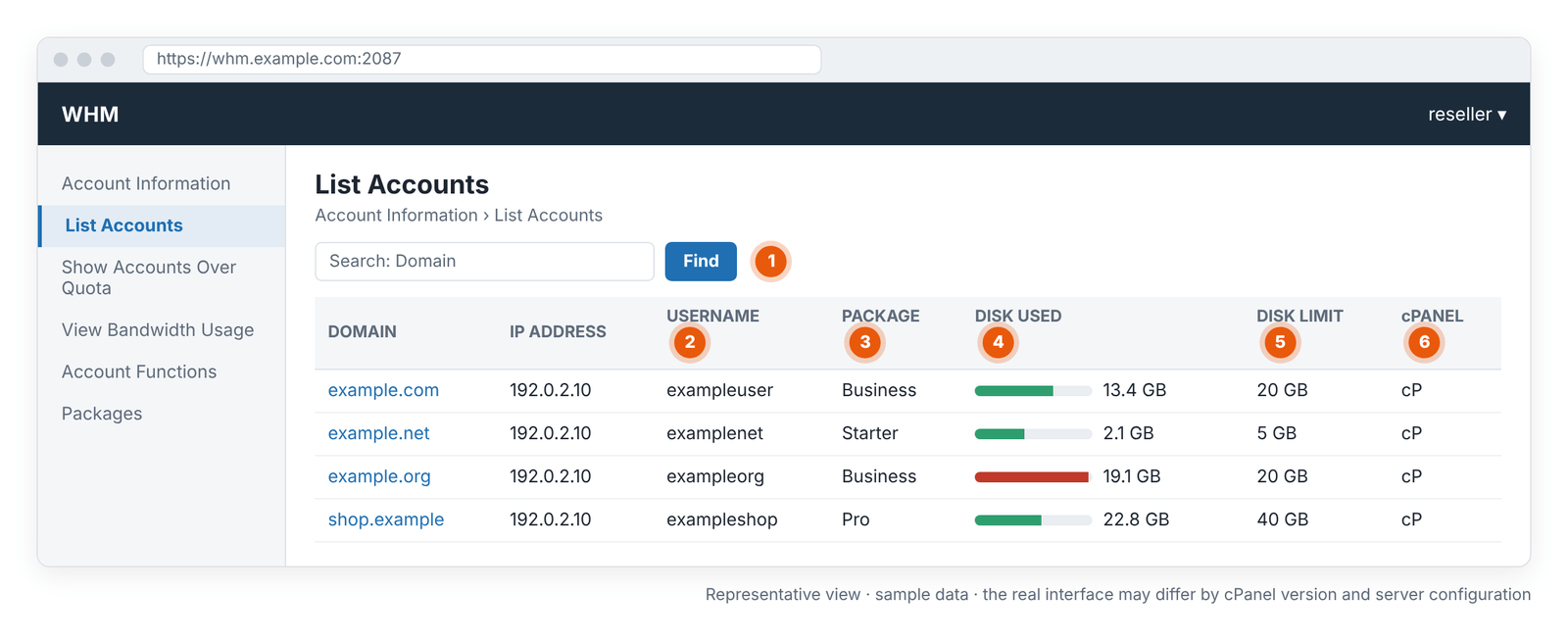The height and width of the screenshot is (642, 1568).
Task: Click 20 GB limit in example.com row
Action: [1283, 390]
